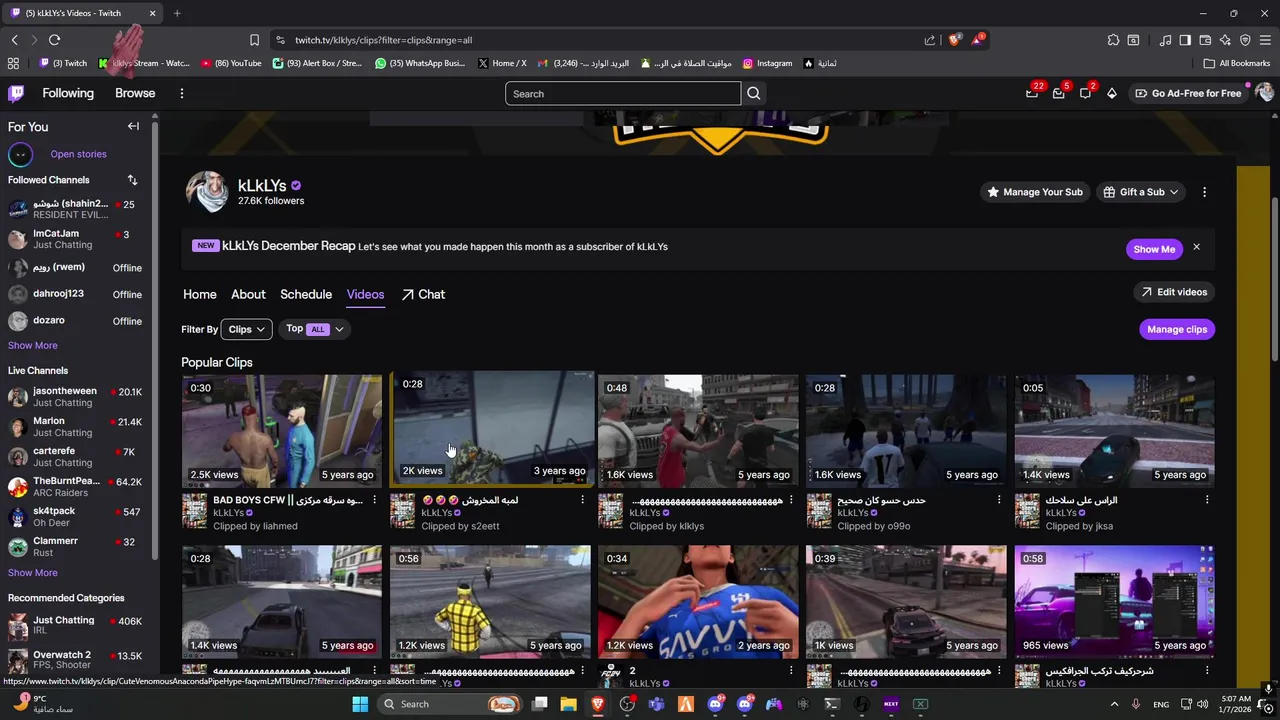Open the BAD BOYS CFW clip thumbnail
The width and height of the screenshot is (1280, 720).
click(282, 430)
